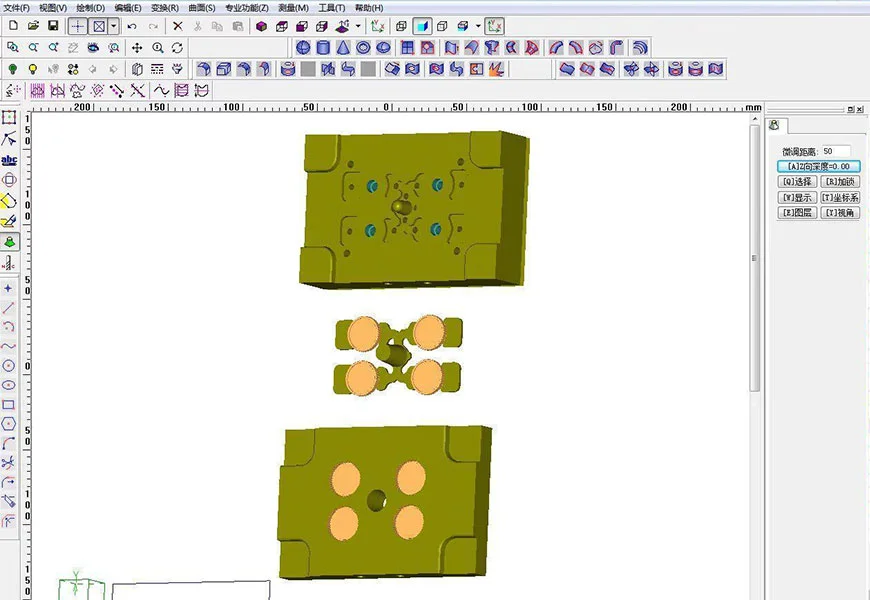Open the 工具(T) menu
Screen dimensions: 870x600
pyautogui.click(x=332, y=8)
